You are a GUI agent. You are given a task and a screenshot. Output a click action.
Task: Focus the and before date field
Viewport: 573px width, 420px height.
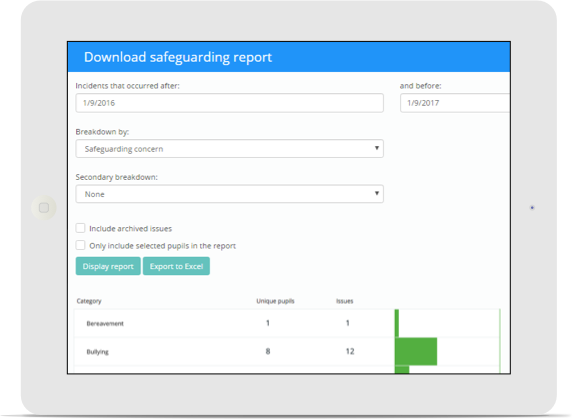click(x=455, y=103)
